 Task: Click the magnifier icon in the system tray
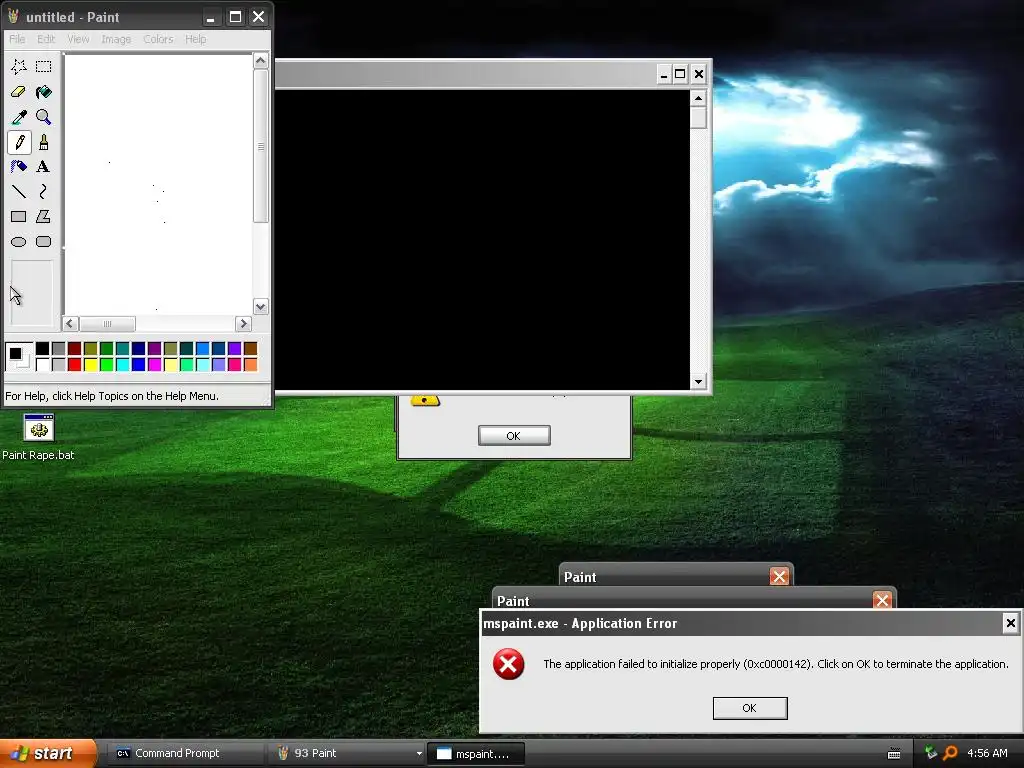pos(950,753)
